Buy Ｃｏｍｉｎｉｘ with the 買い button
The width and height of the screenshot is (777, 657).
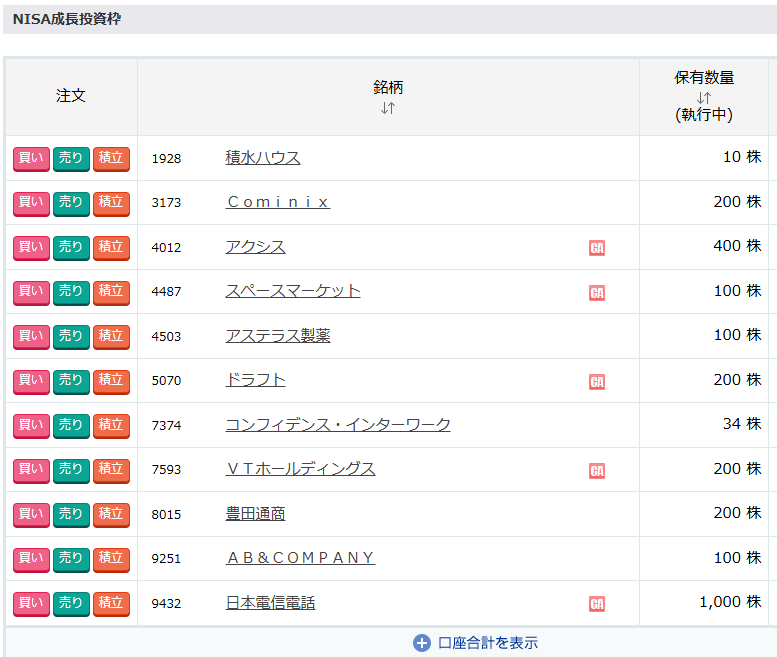coord(31,204)
